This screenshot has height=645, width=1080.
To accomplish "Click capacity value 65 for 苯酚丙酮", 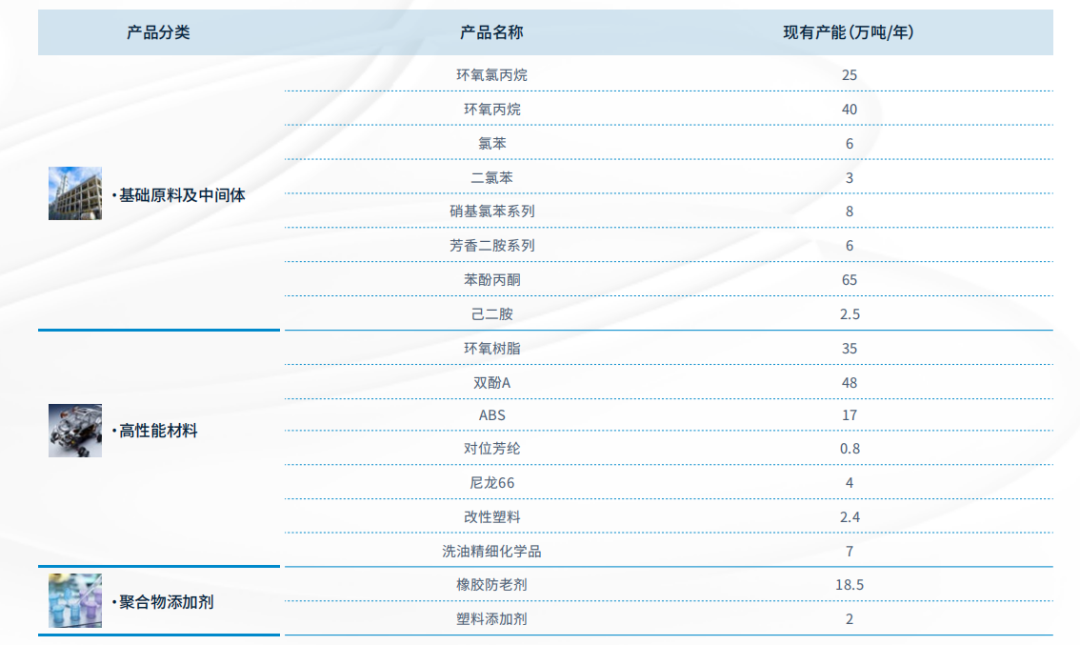I will (849, 280).
